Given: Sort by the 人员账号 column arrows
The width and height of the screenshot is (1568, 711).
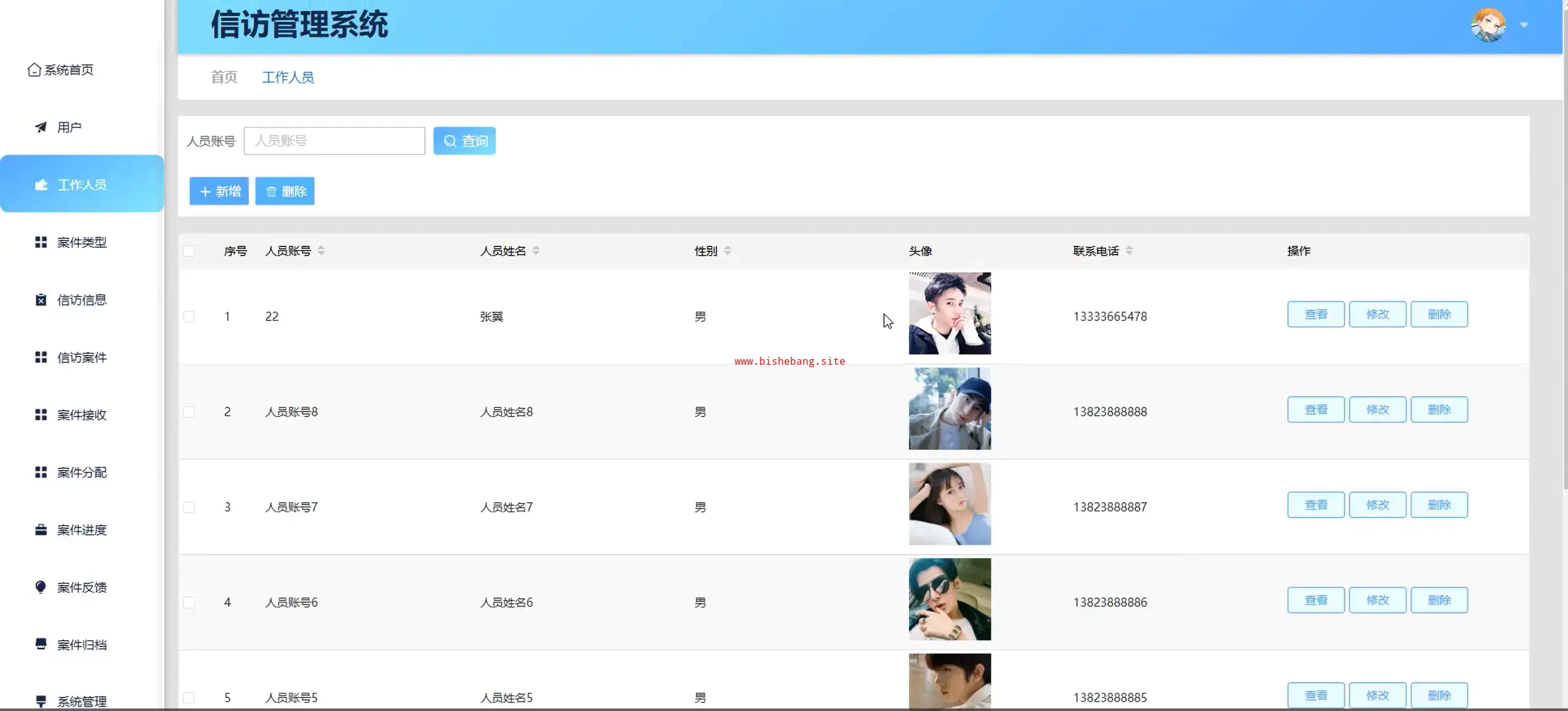Looking at the screenshot, I should tap(321, 251).
